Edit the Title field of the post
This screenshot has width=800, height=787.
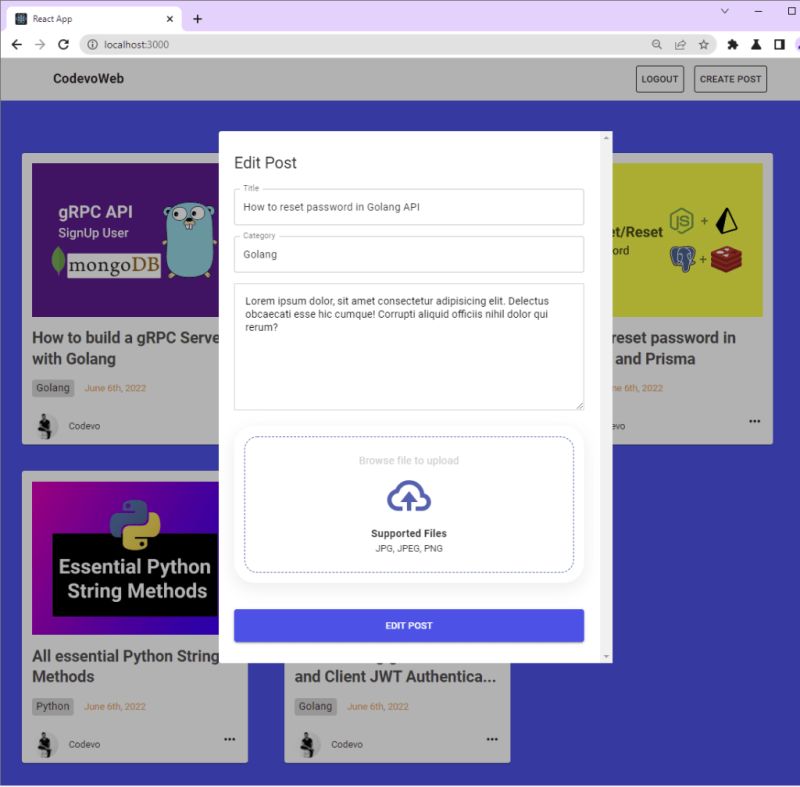[x=409, y=207]
